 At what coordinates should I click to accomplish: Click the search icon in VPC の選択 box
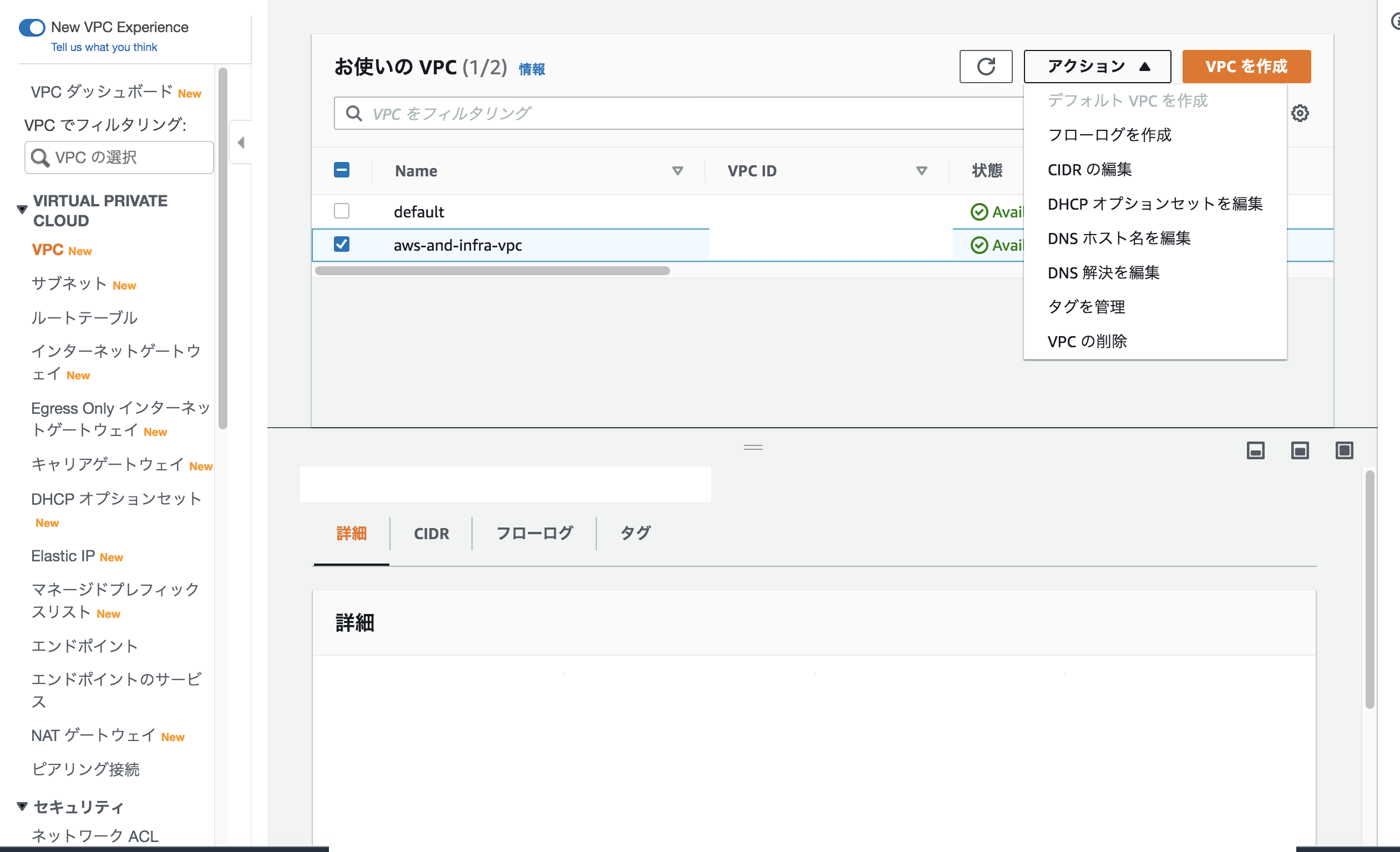[x=40, y=158]
